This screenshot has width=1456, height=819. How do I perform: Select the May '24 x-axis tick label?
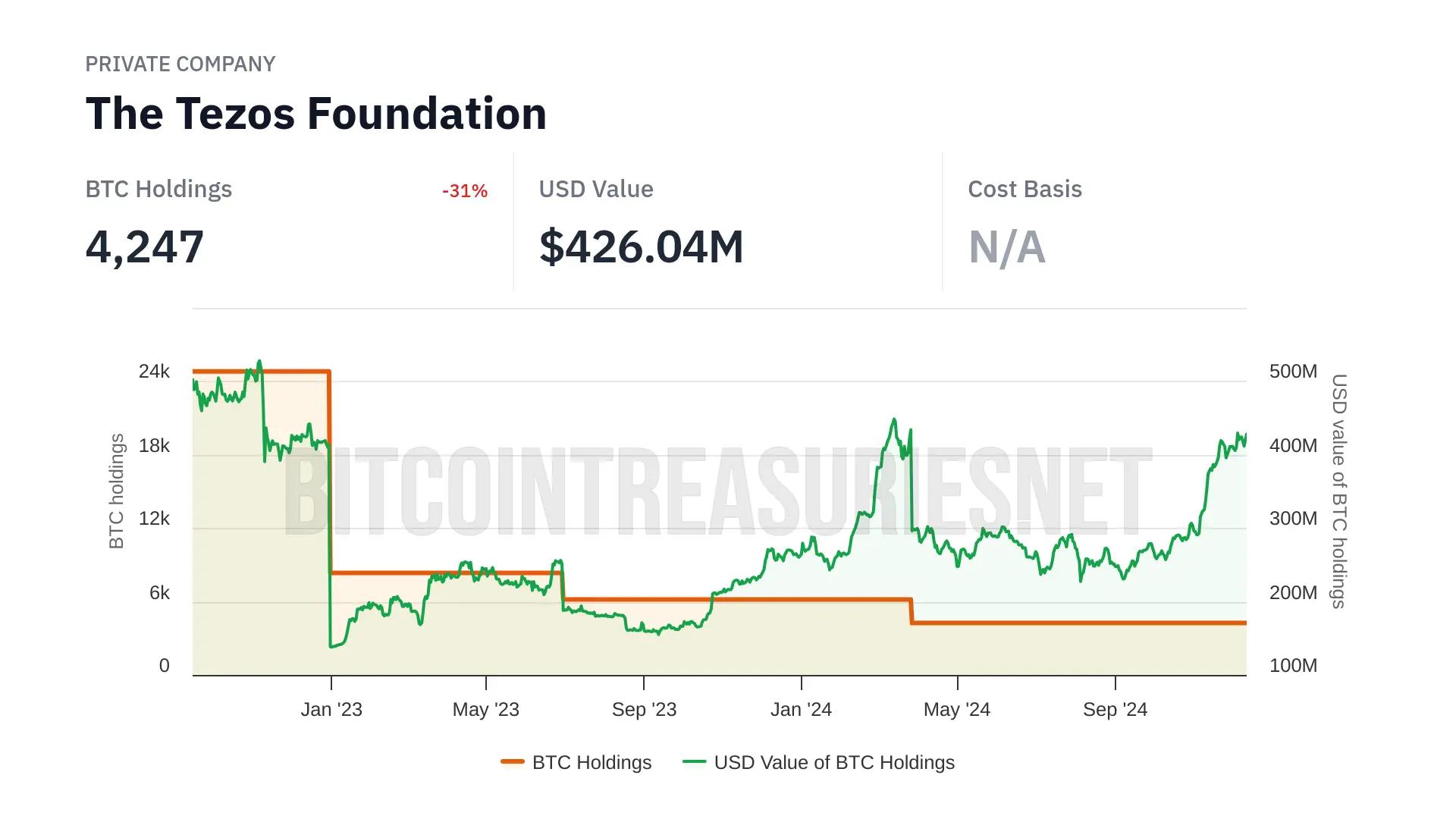click(x=956, y=710)
